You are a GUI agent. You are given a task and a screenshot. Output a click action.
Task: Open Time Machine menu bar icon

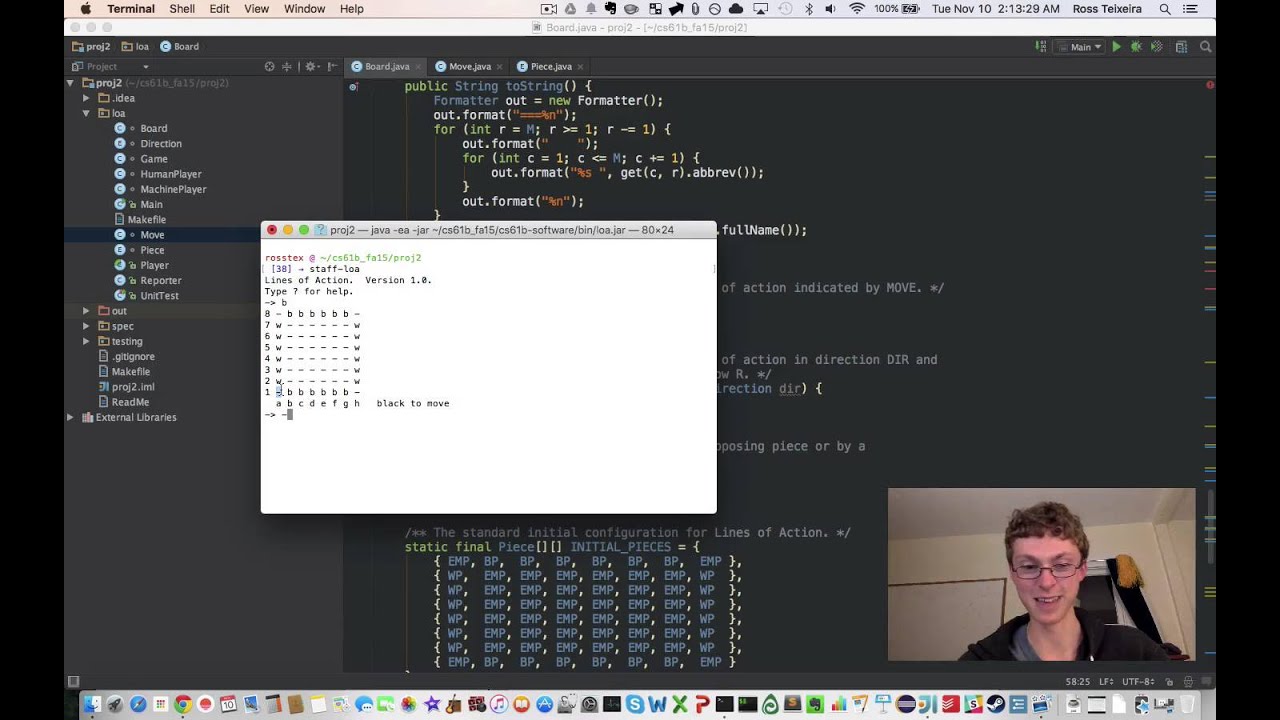pos(785,9)
